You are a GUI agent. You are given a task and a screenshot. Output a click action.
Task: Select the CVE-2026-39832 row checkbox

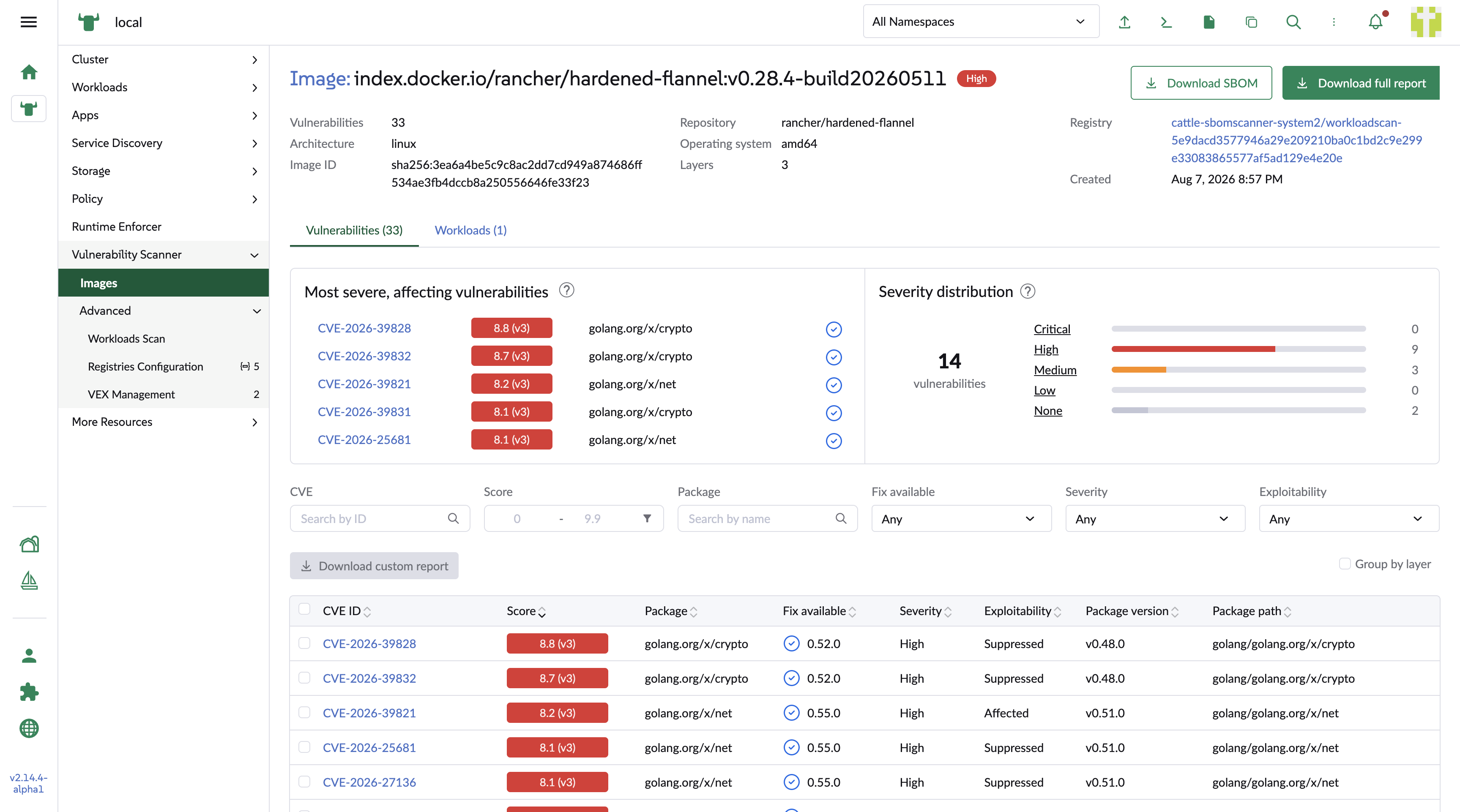coord(304,678)
